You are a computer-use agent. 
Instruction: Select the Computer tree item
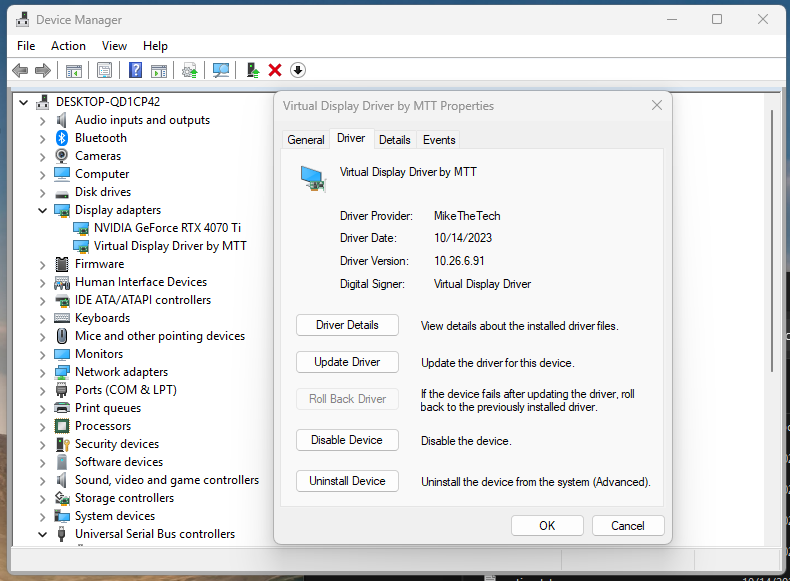102,174
